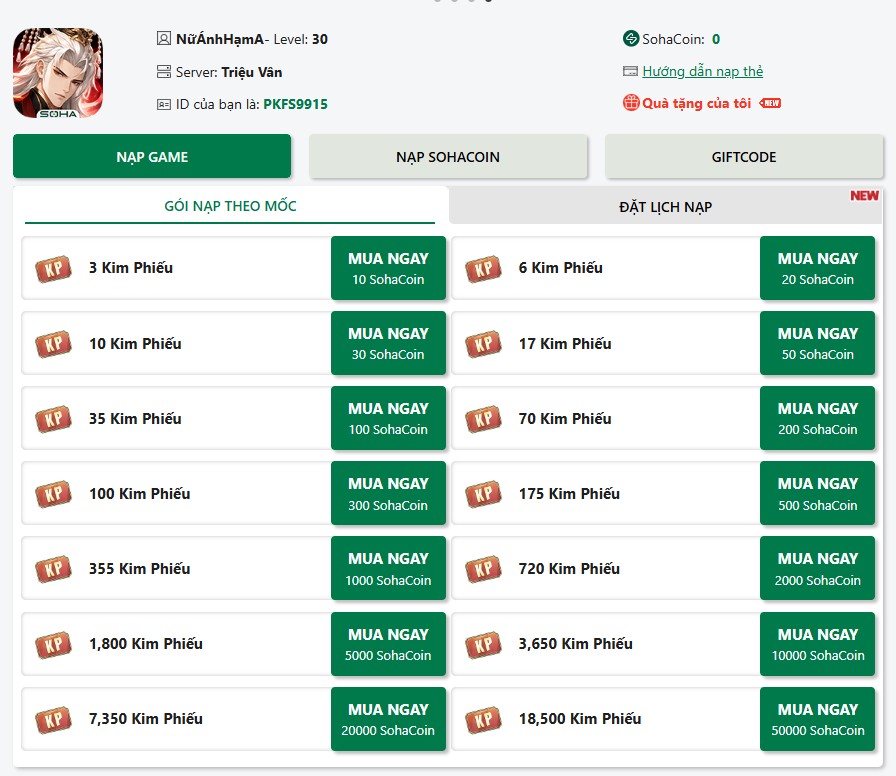Click the KP ticket icon for 17 Kim Phiếu
This screenshot has height=776, width=896.
[483, 343]
